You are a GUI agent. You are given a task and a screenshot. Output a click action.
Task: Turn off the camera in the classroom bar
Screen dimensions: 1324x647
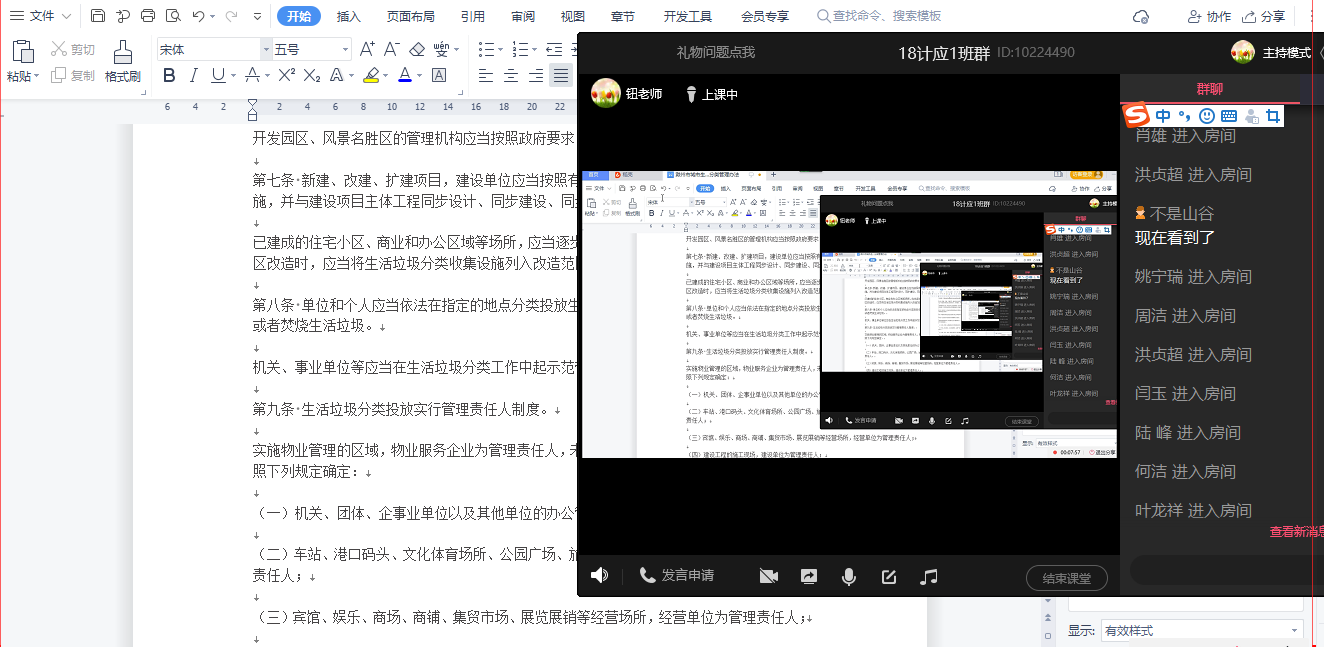pos(768,576)
